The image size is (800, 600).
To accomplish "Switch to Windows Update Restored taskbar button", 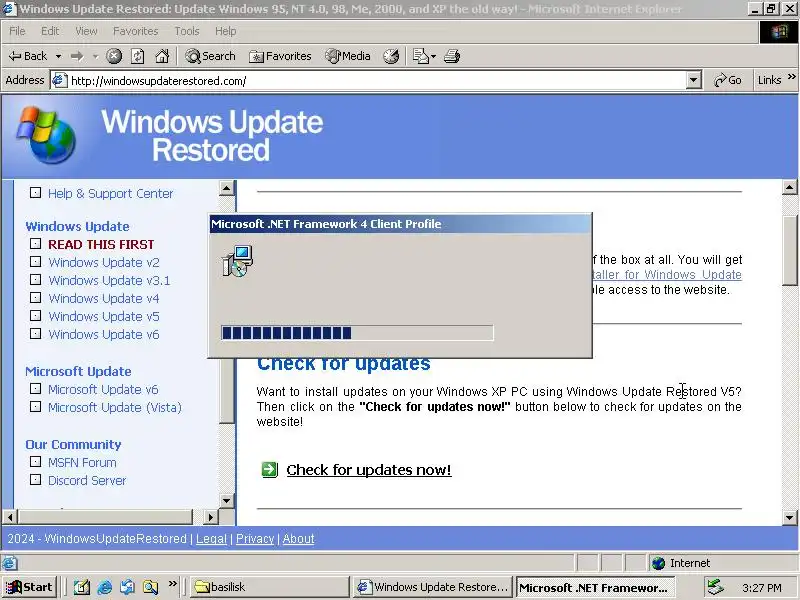I will pos(433,587).
